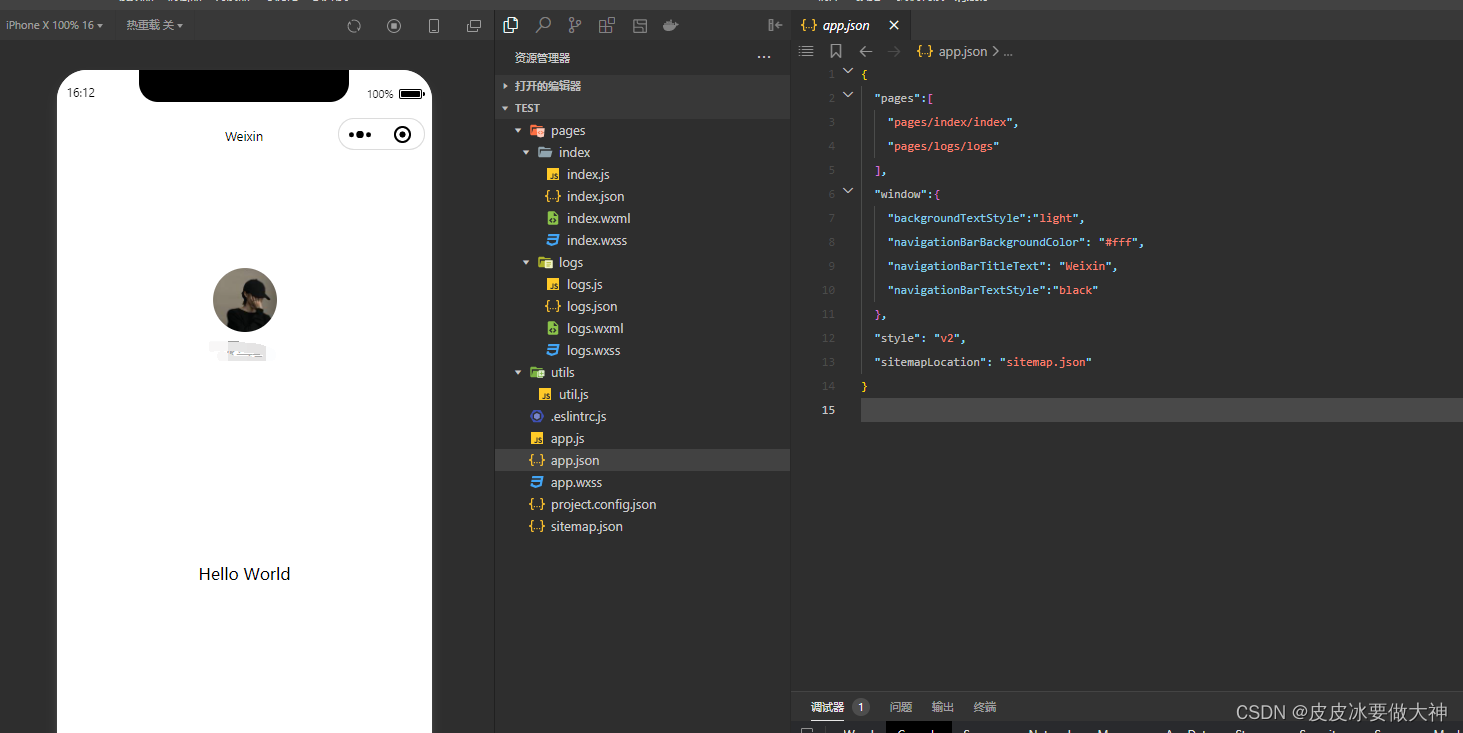
Task: Fold the pages array at line 2
Action: point(848,97)
